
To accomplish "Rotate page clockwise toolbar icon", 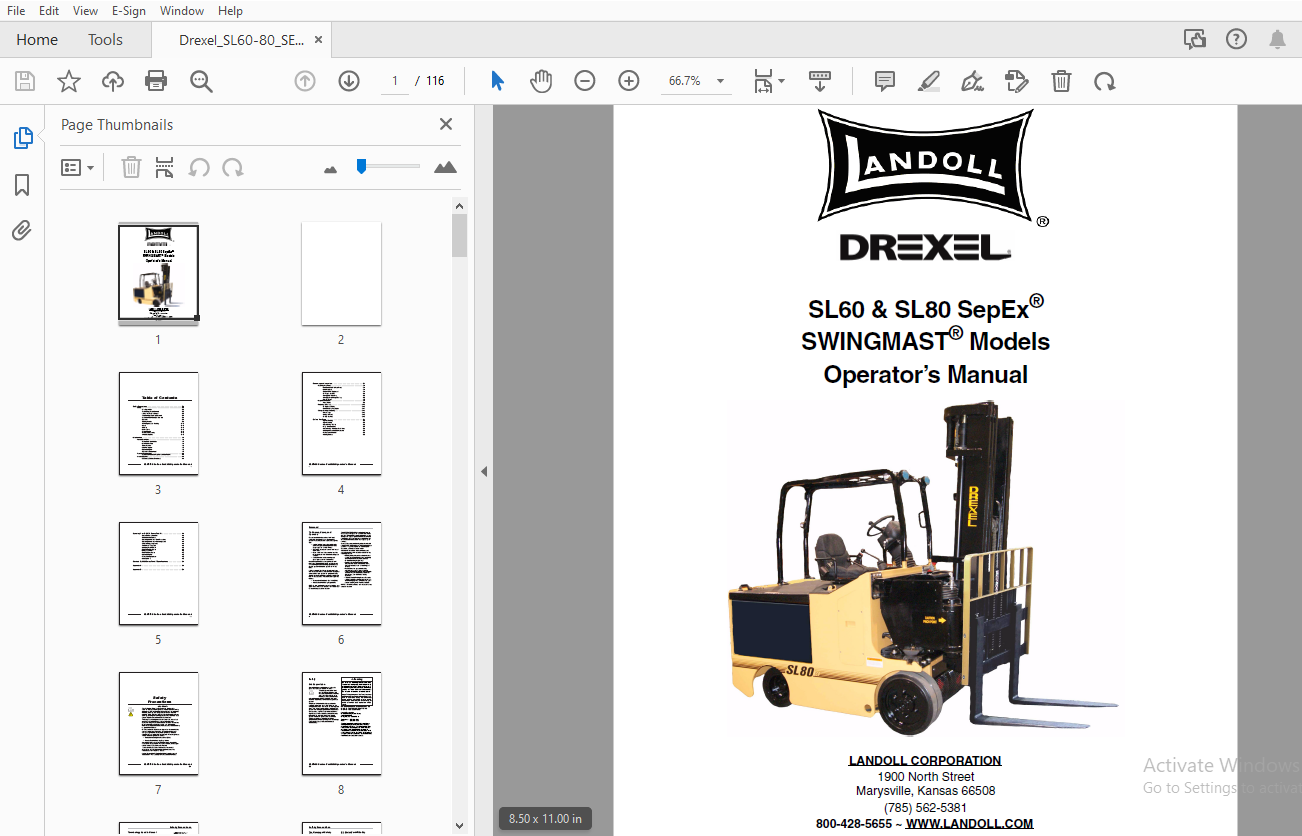I will tap(1105, 81).
